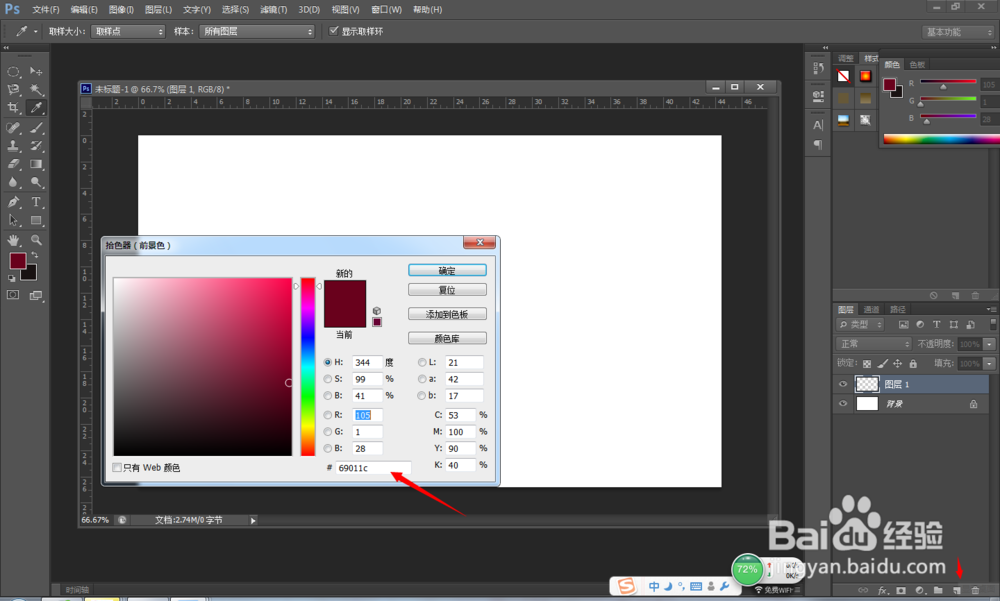Enable the Only Web Colors checkbox
This screenshot has height=601, width=1000.
pos(117,468)
